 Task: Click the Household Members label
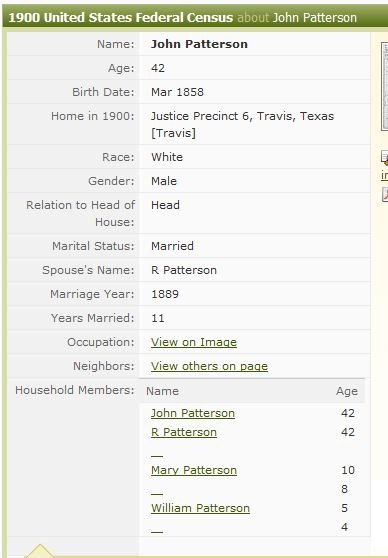tap(75, 390)
